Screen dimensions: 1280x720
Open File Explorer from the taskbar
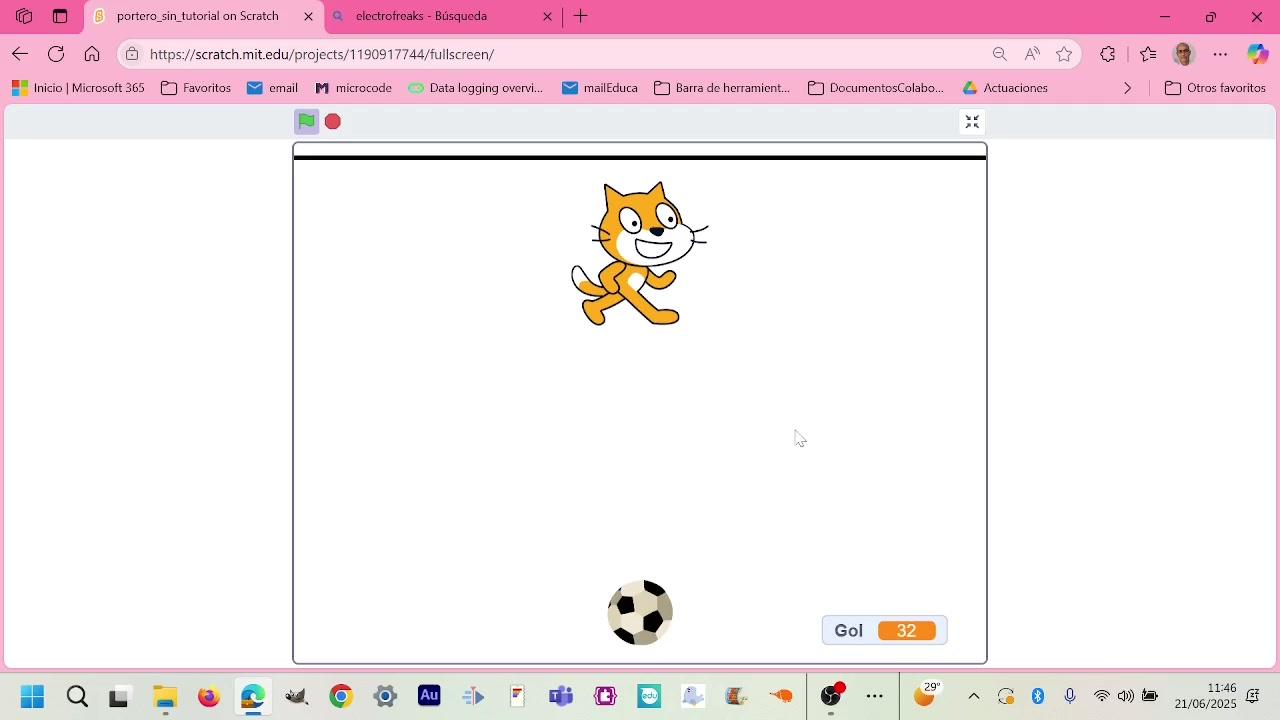165,697
